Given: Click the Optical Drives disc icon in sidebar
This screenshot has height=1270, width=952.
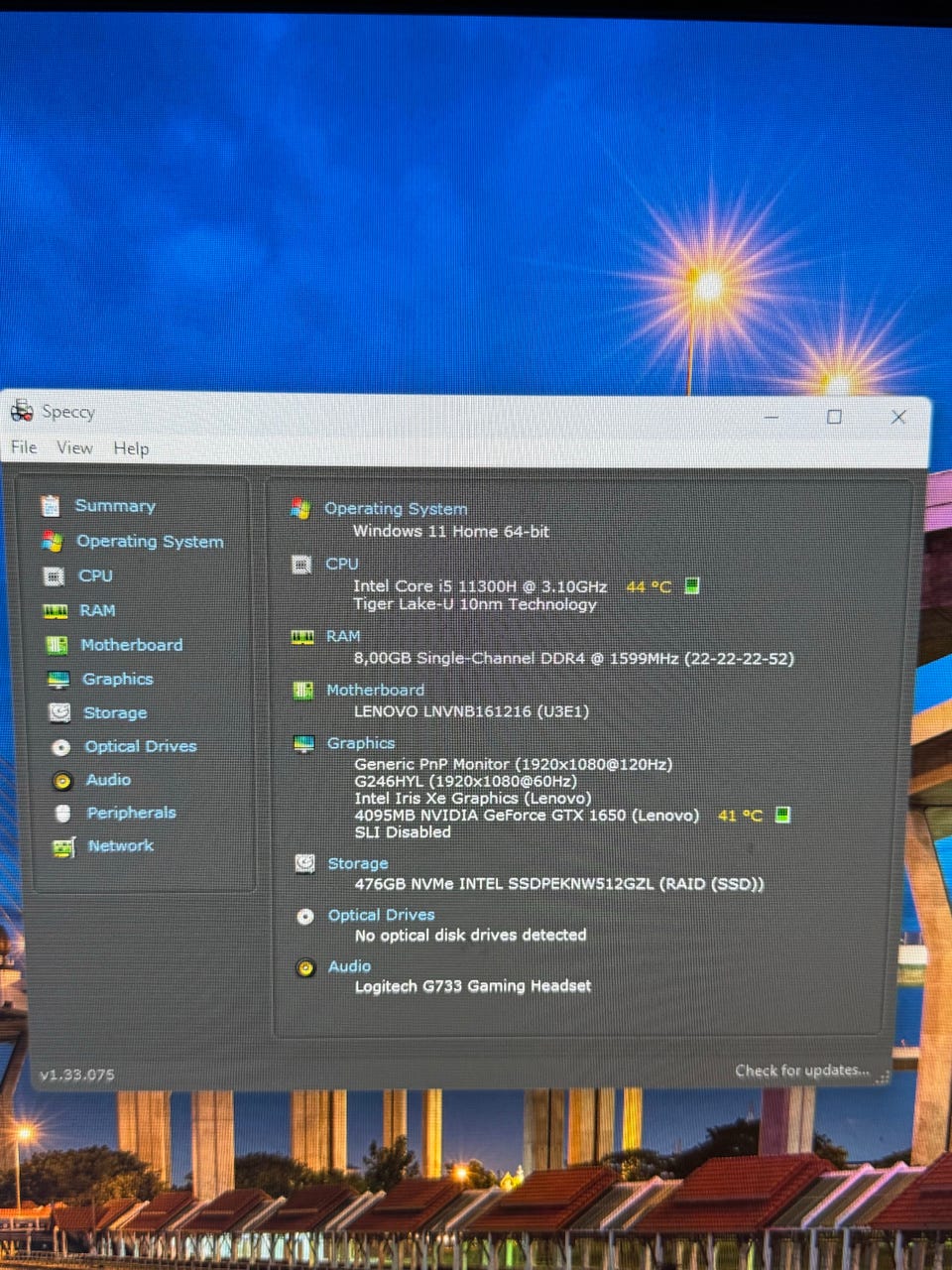Looking at the screenshot, I should coord(61,747).
